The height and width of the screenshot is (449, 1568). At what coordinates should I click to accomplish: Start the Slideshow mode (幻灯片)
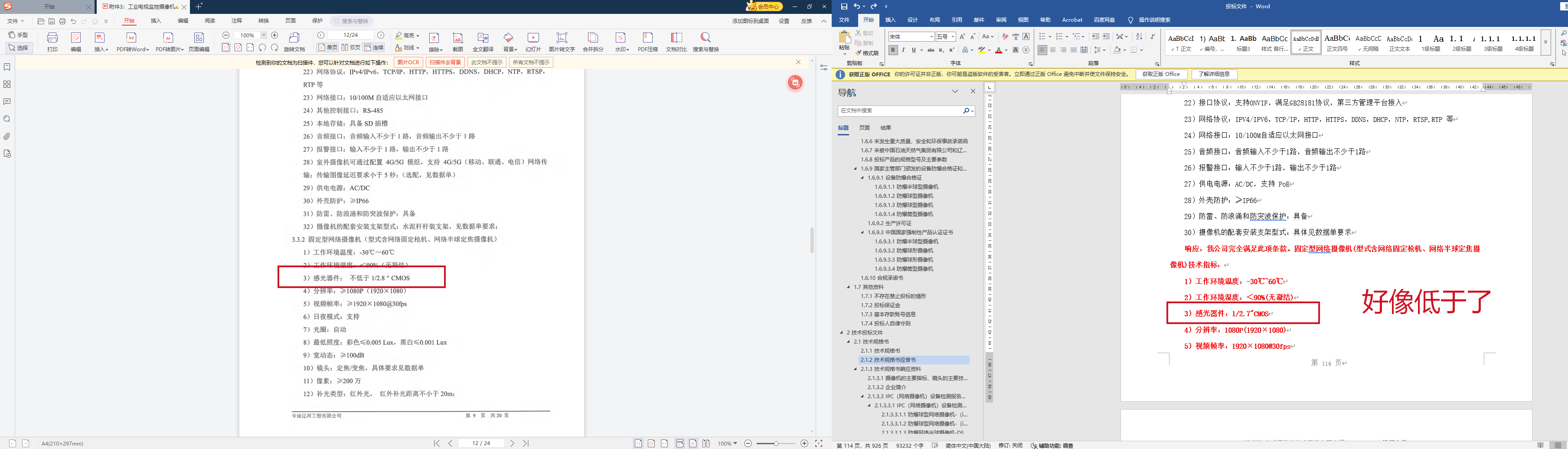point(533,41)
